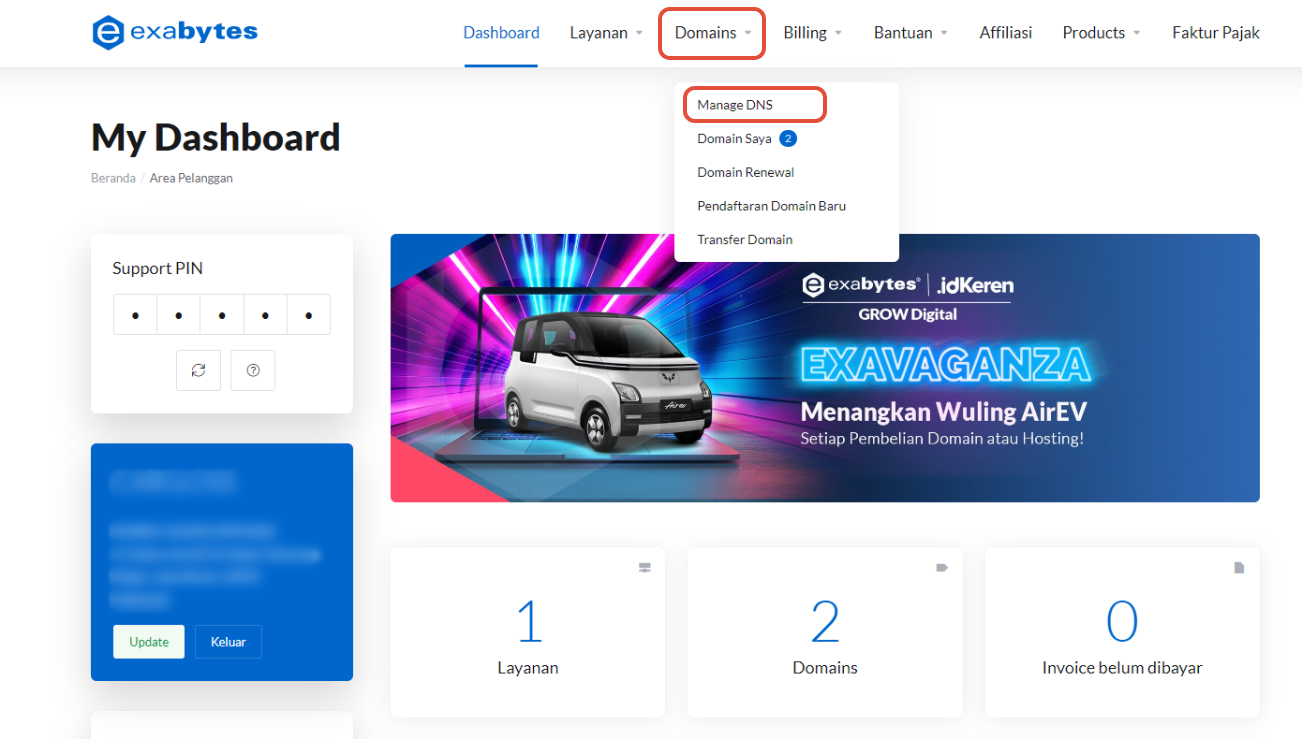This screenshot has width=1302, height=739.
Task: Click the Domain Saya count badge
Action: 788,139
